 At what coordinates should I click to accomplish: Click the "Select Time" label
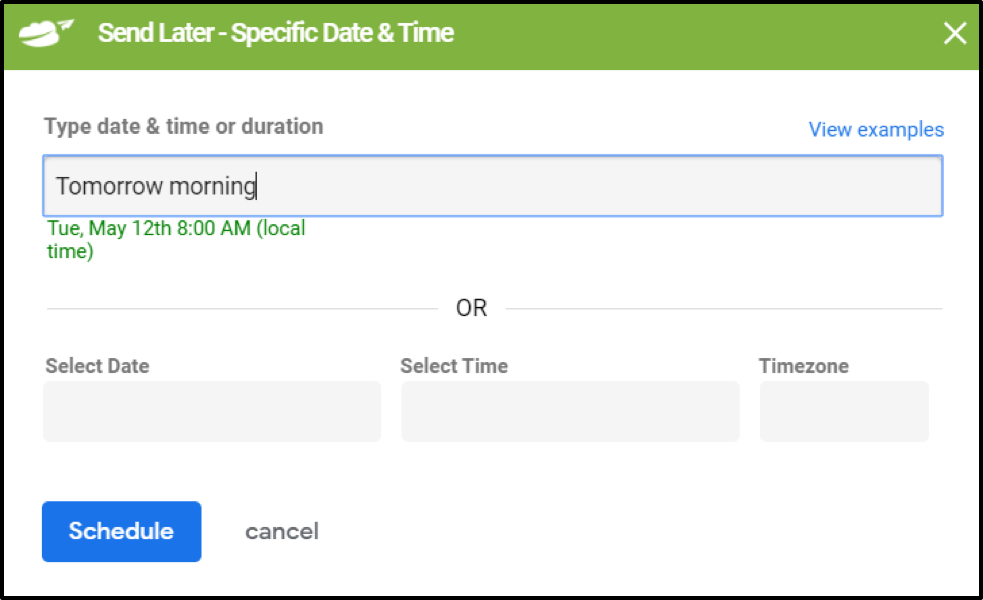pyautogui.click(x=454, y=366)
